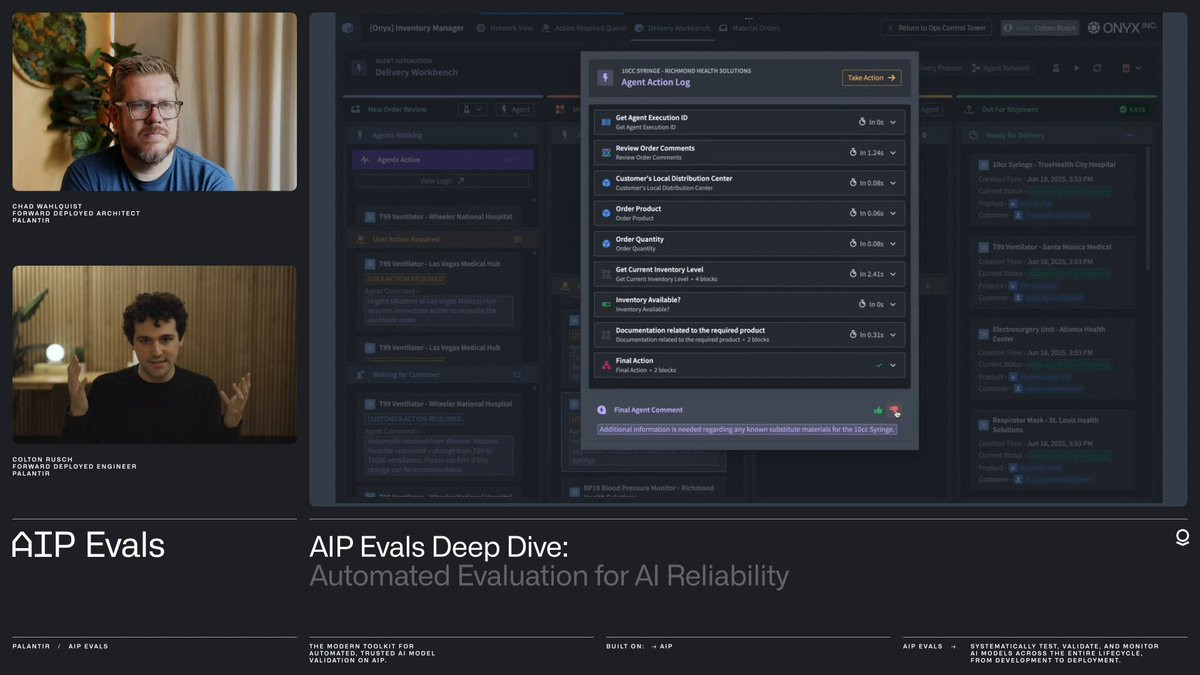Click the Documentation related to product row icon
The image size is (1200, 675).
tap(605, 335)
